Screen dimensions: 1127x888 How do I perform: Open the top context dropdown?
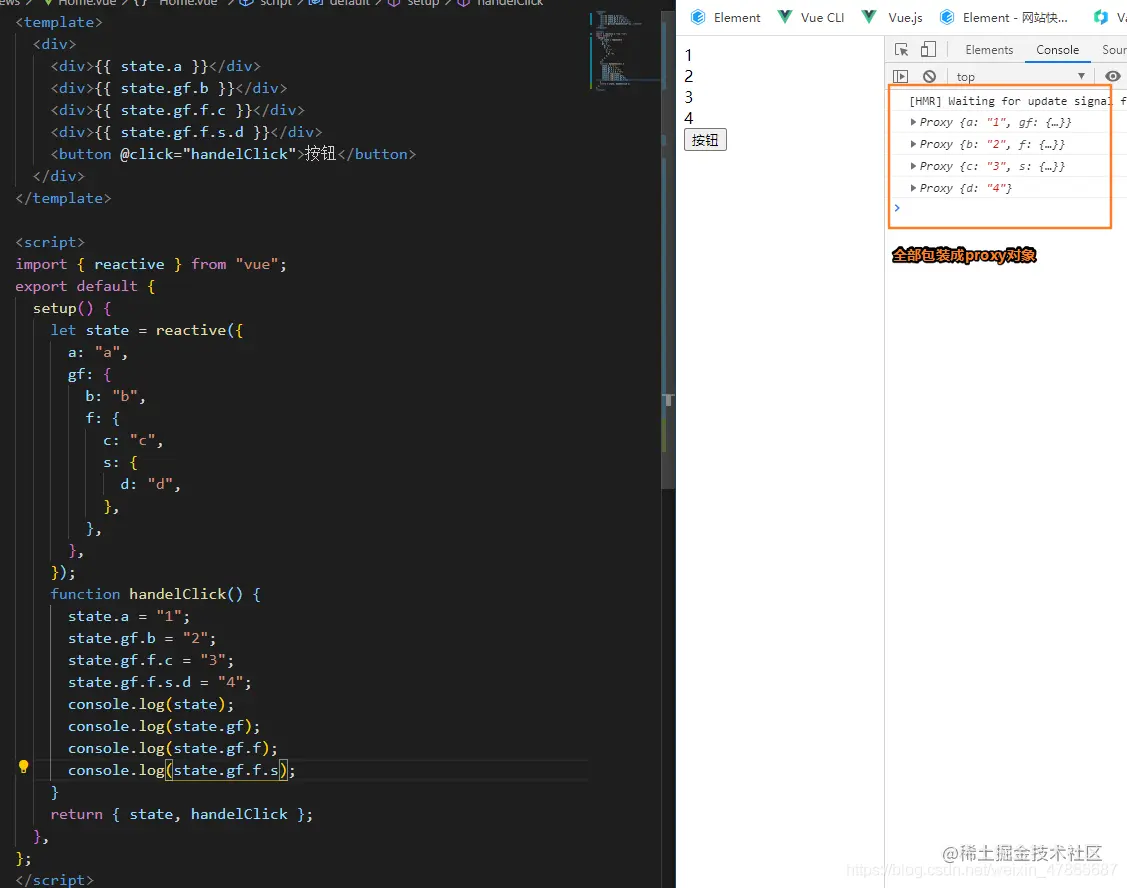point(1021,76)
